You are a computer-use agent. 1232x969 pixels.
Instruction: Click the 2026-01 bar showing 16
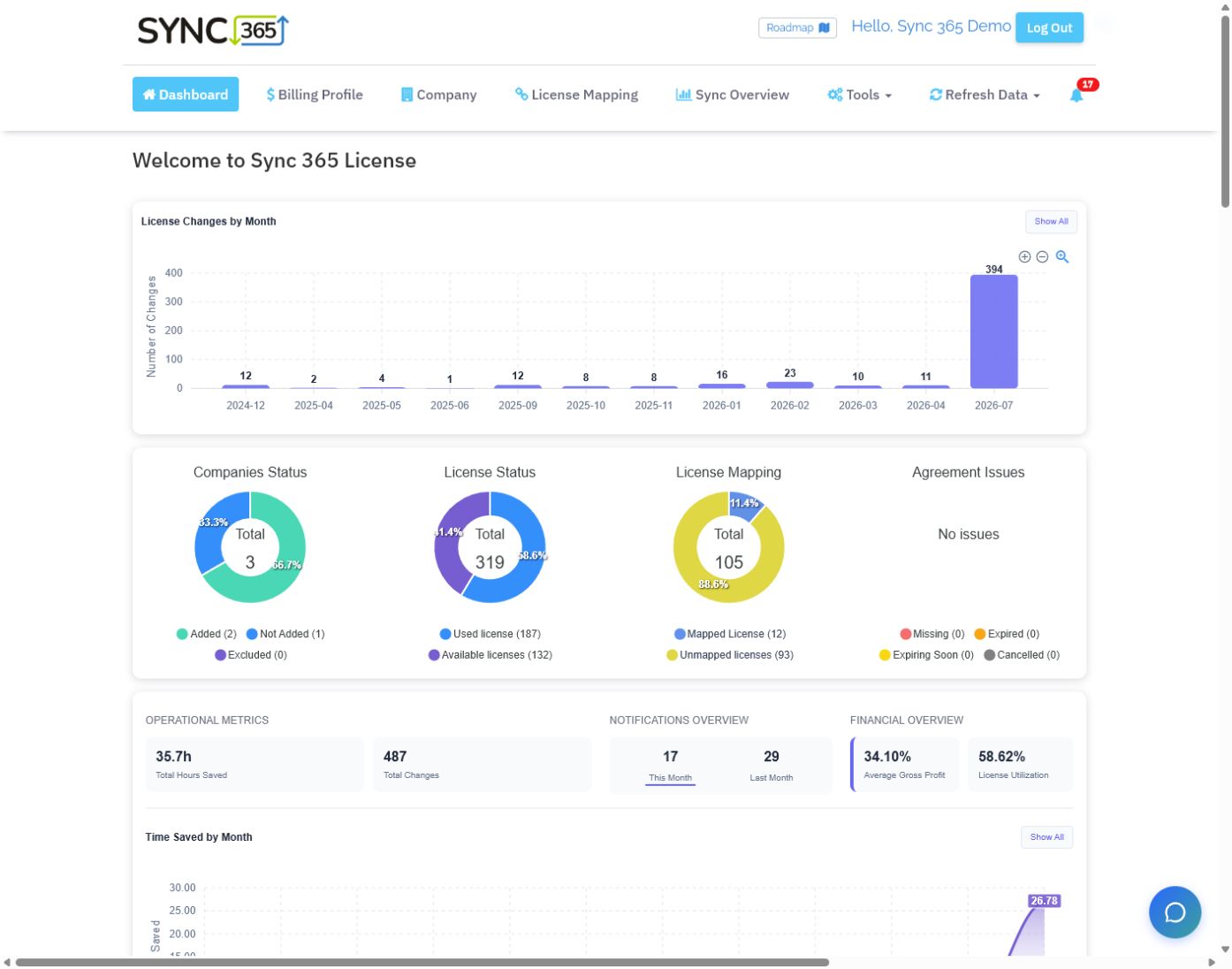pos(722,385)
